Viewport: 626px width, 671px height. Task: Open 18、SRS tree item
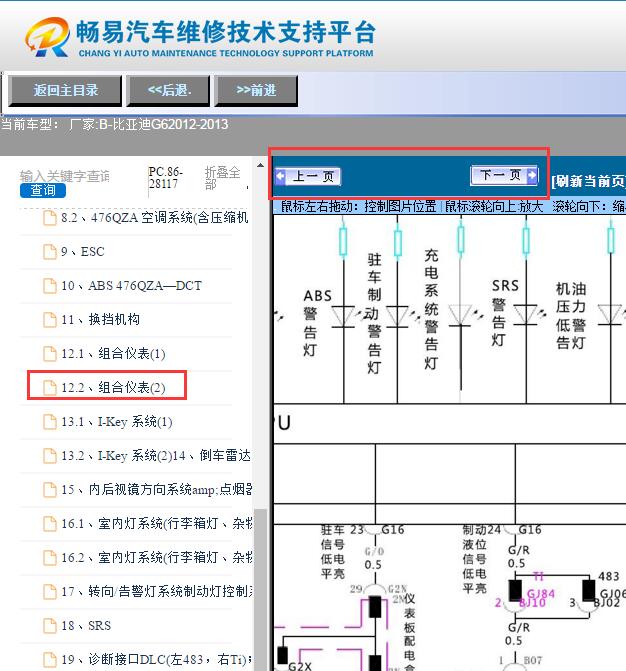86,625
